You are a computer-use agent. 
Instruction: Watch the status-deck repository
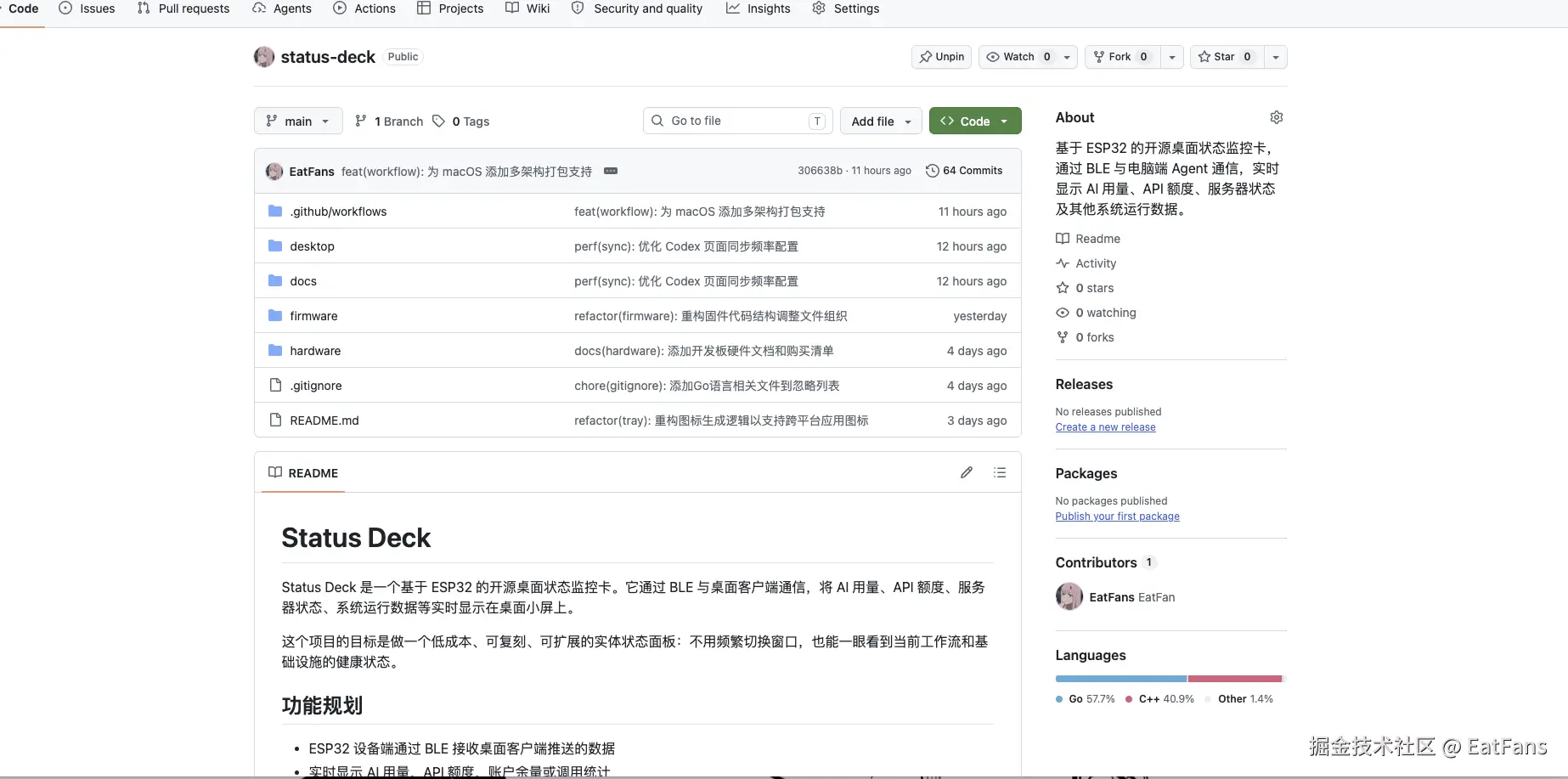pos(1018,57)
